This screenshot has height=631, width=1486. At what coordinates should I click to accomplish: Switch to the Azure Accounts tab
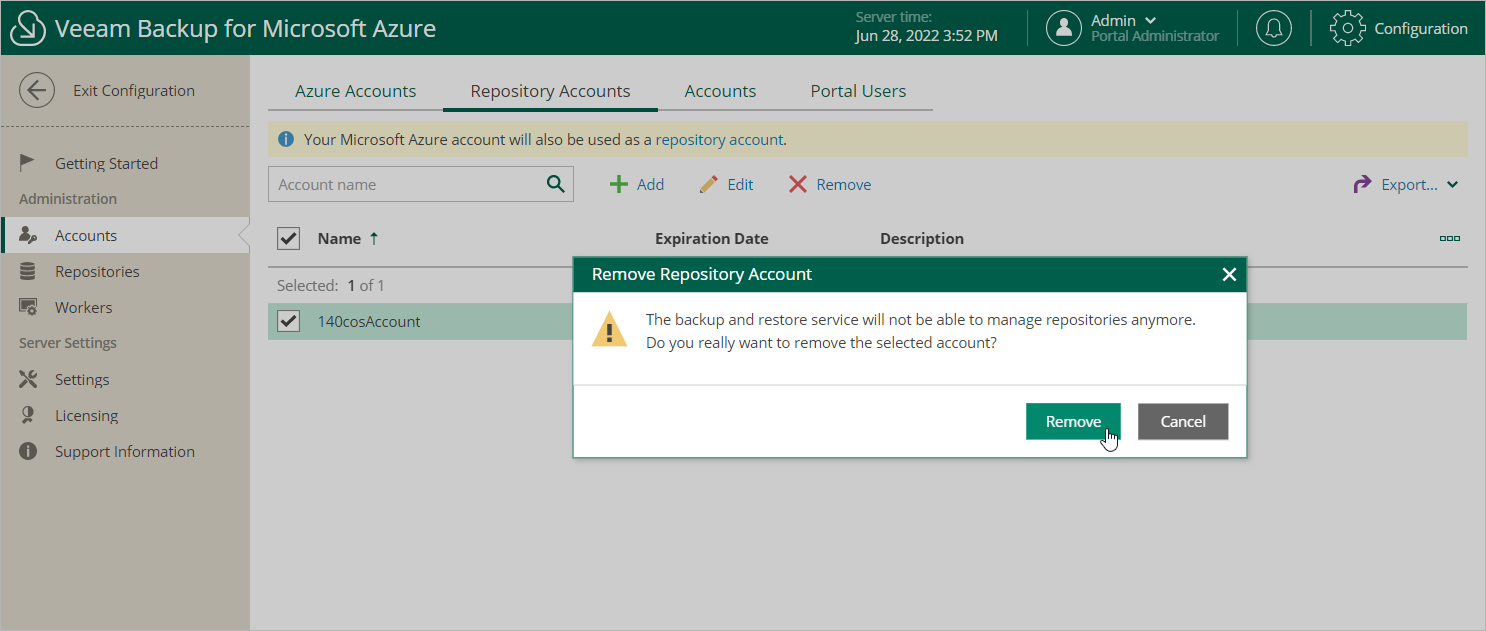355,91
